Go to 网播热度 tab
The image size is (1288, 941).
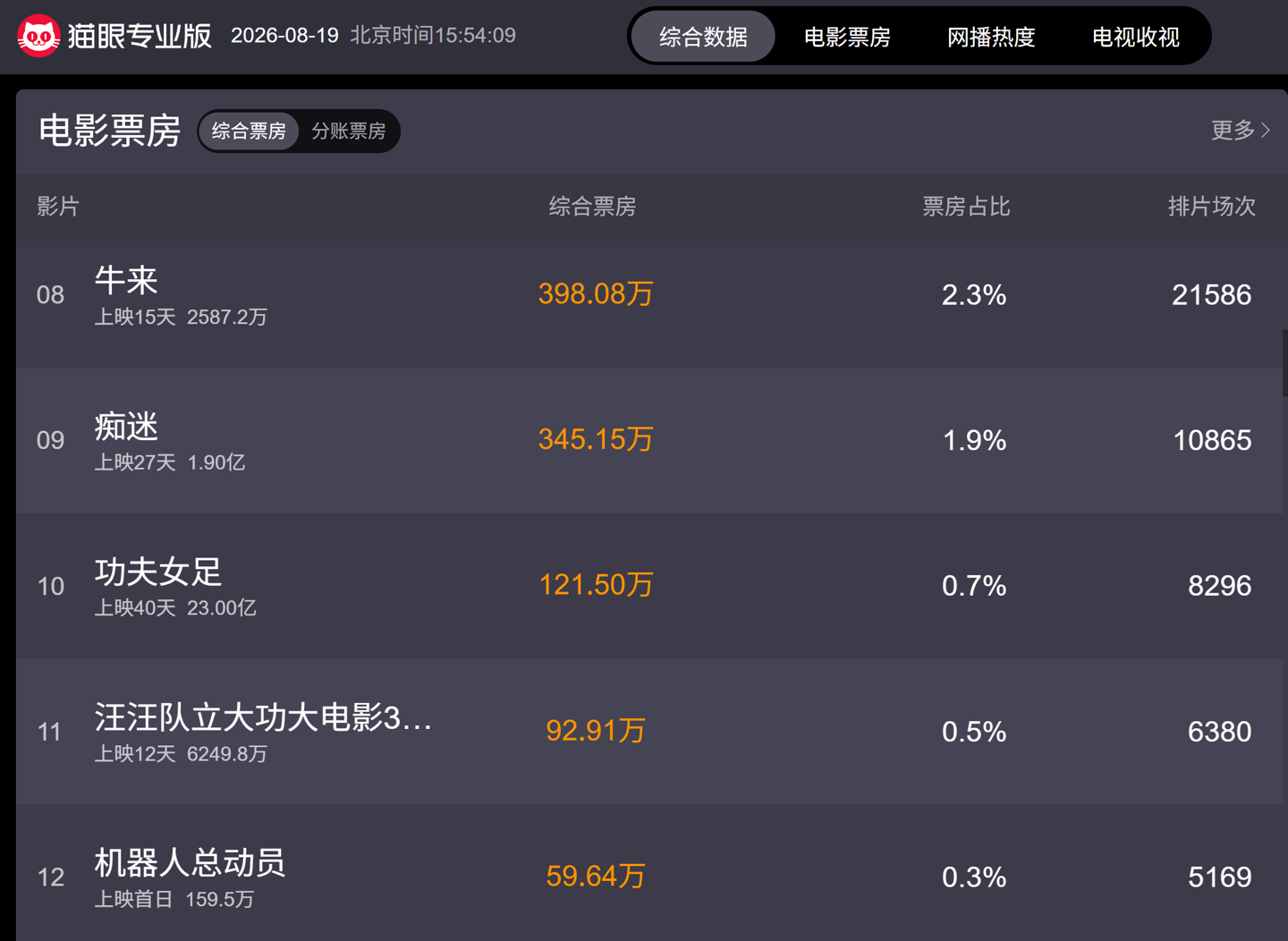[x=991, y=37]
